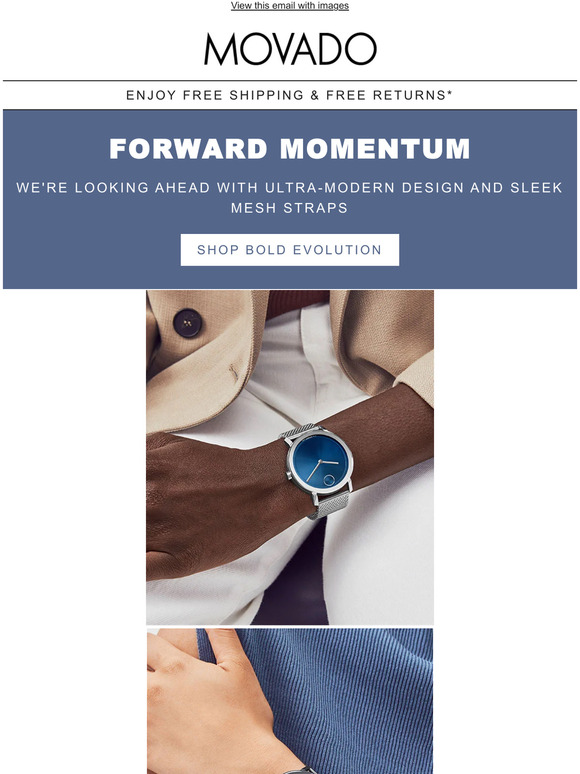
Task: Click the letter M of the MOVADO wordmark
Action: 220,49
